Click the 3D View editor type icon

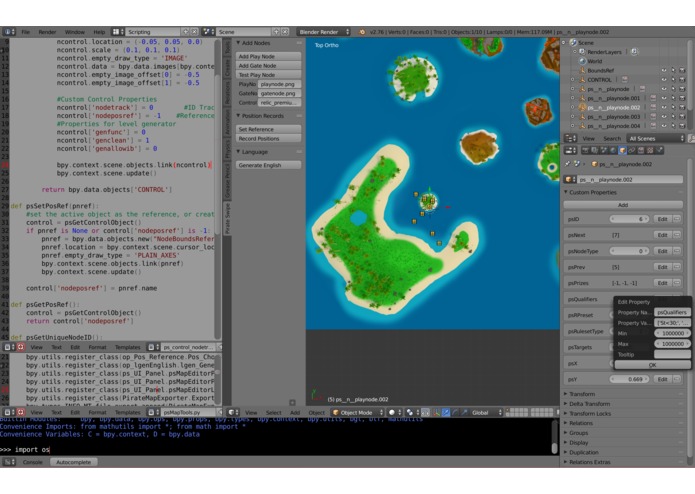233,412
